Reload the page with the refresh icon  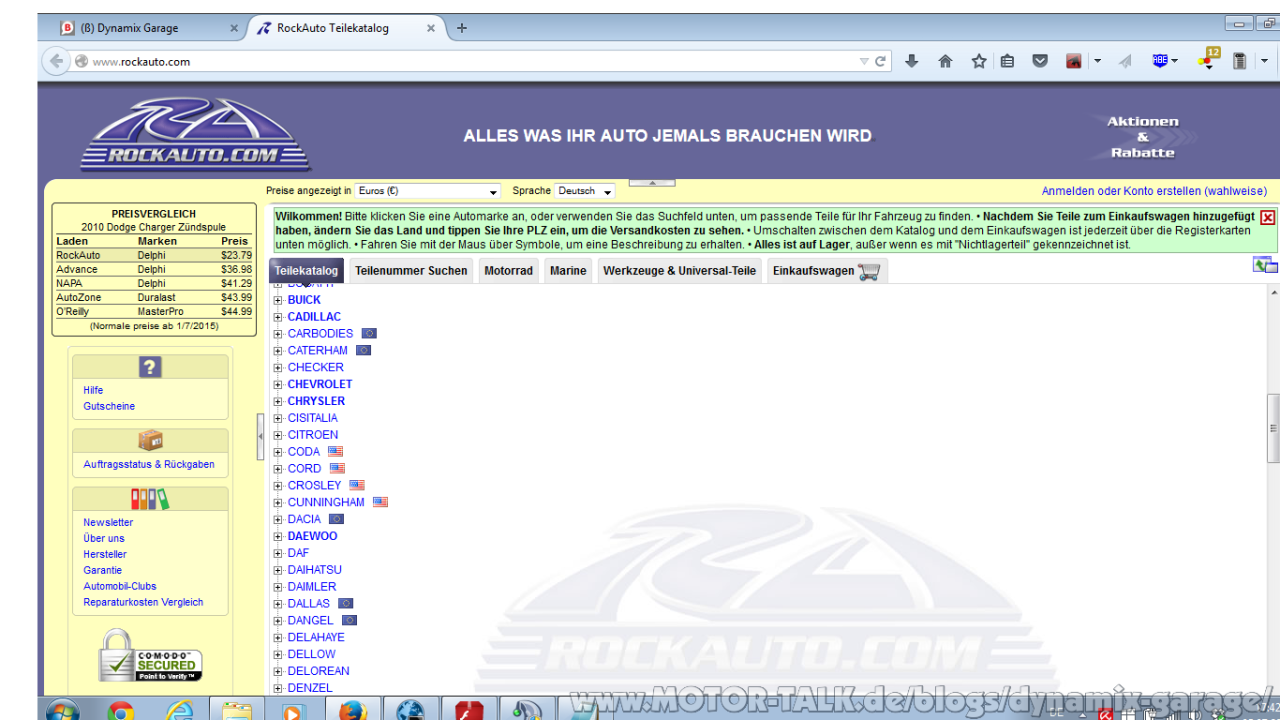[881, 61]
